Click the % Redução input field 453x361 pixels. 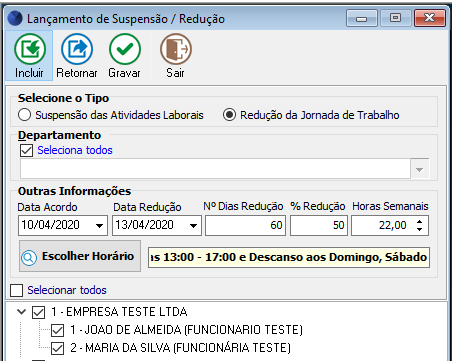[x=319, y=226]
